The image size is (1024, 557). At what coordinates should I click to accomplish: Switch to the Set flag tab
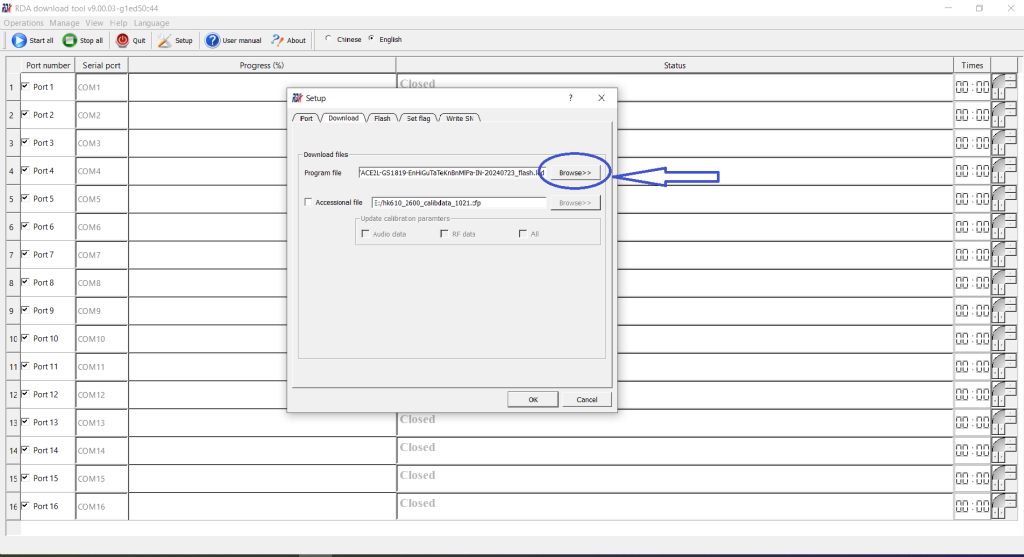coord(418,118)
